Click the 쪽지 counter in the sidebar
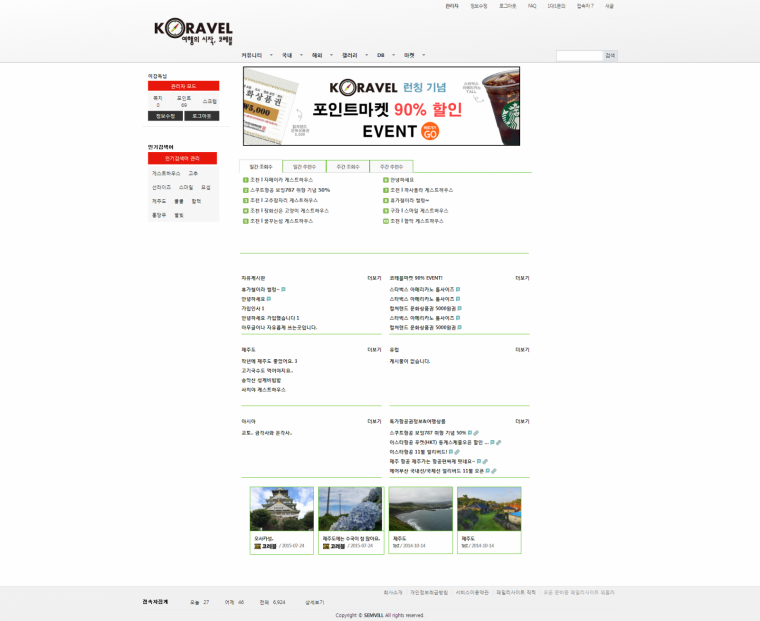Image resolution: width=760 pixels, height=621 pixels. [x=158, y=101]
